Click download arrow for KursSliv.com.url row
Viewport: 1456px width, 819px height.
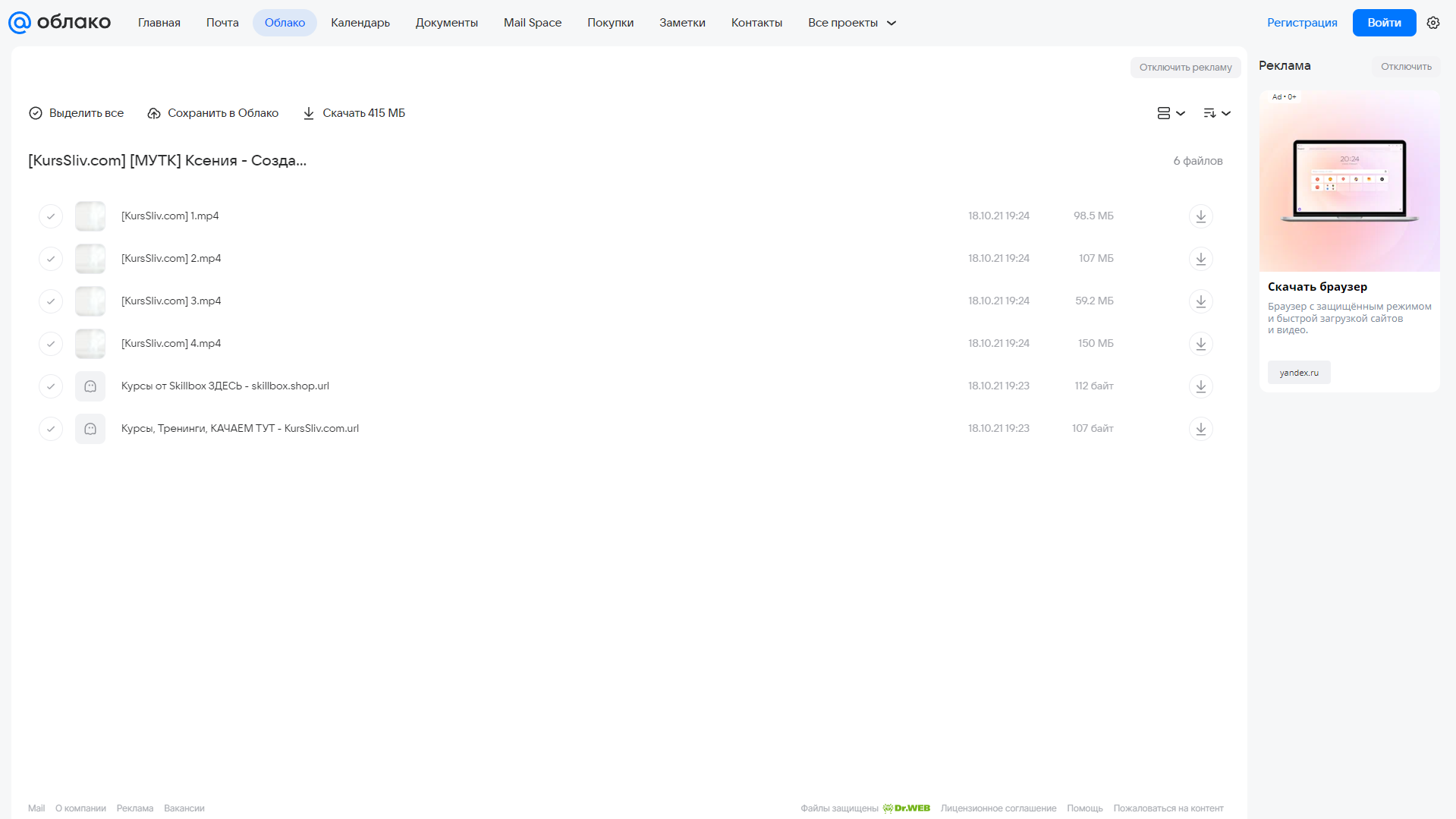pyautogui.click(x=1200, y=429)
